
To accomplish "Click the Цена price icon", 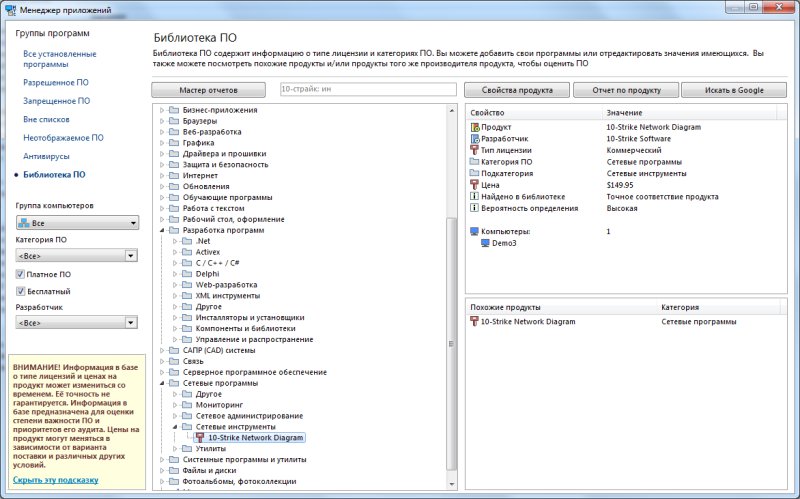I will tap(474, 185).
